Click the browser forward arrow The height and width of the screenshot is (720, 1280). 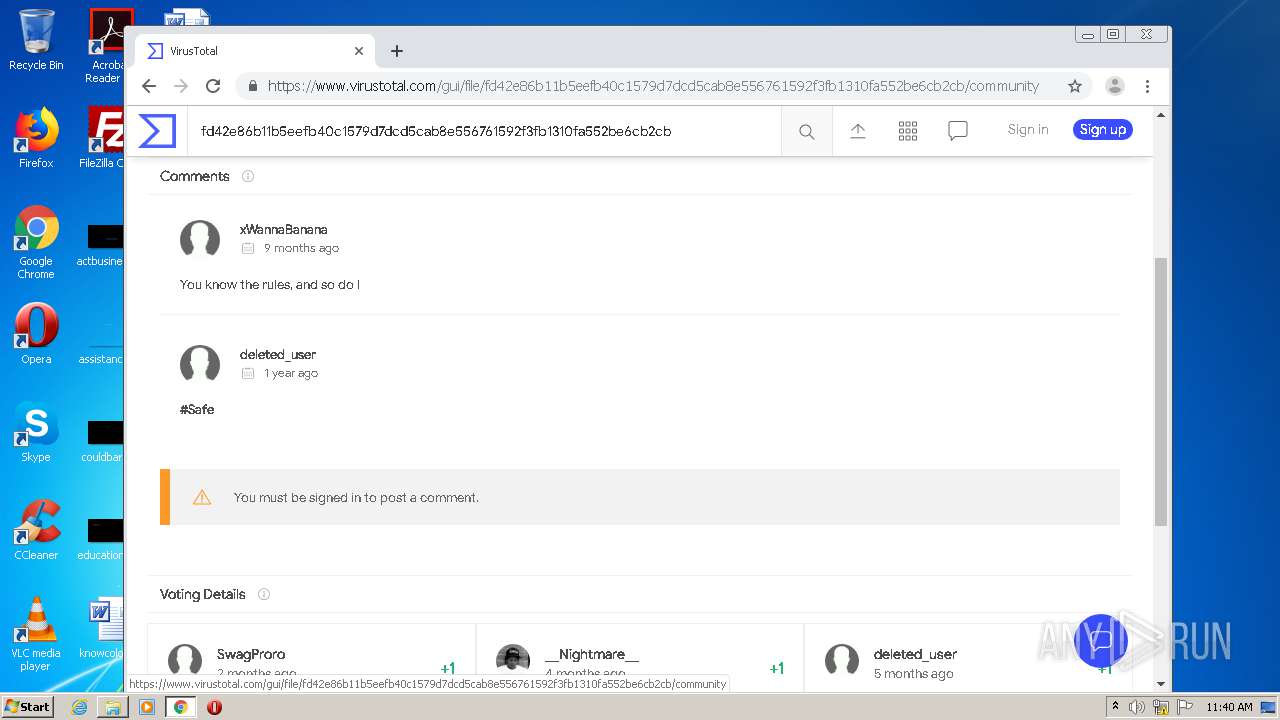click(181, 86)
